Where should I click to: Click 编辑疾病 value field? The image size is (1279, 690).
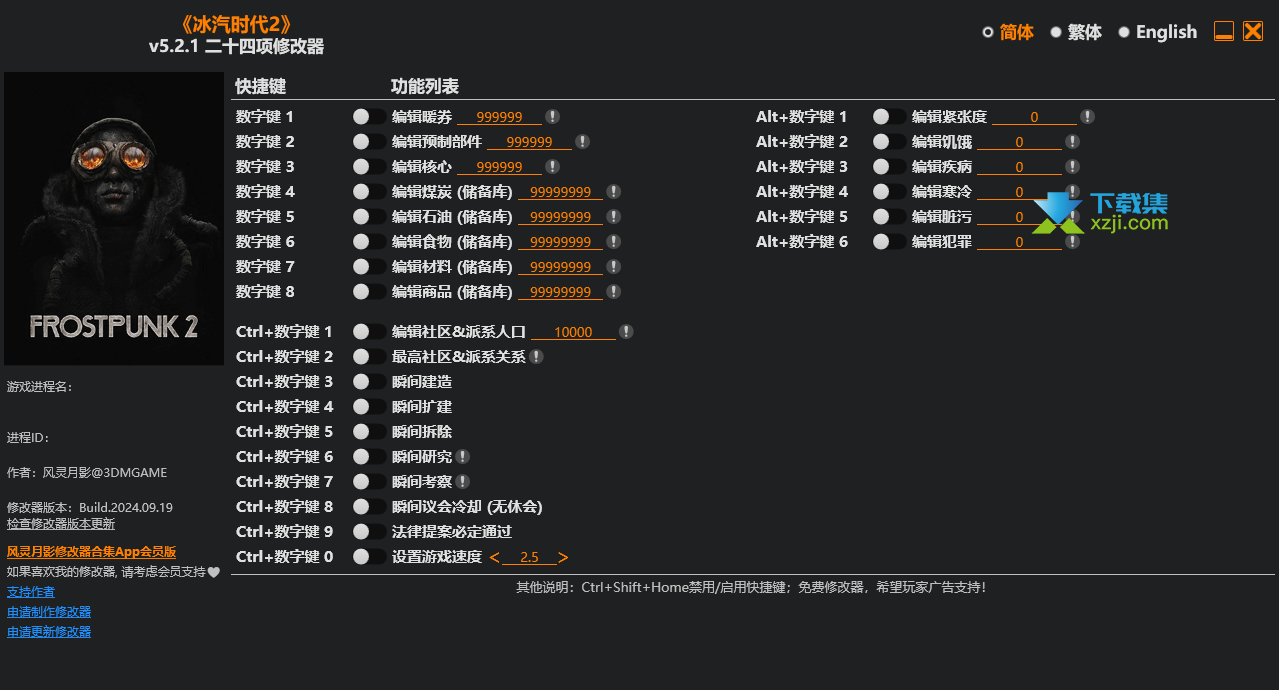pos(1019,167)
